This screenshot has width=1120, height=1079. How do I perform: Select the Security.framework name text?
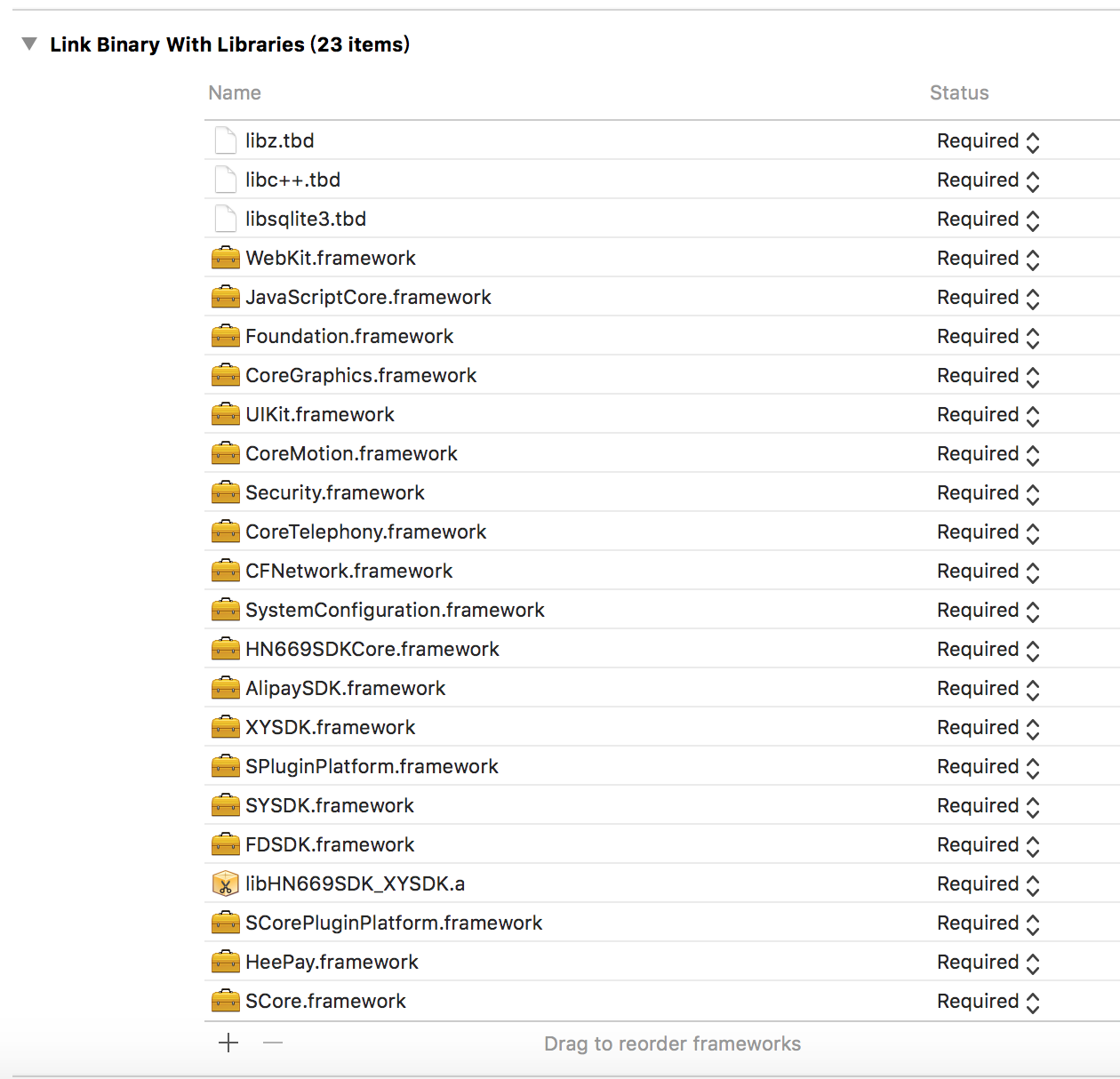[335, 492]
